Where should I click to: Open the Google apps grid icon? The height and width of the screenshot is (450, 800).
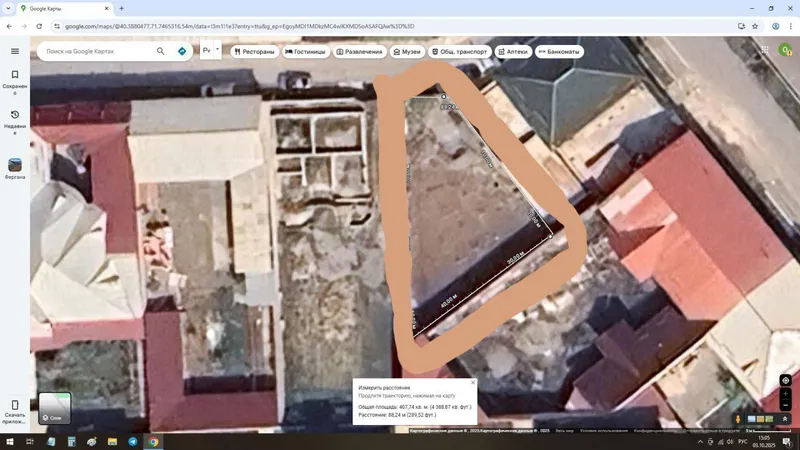tap(764, 49)
